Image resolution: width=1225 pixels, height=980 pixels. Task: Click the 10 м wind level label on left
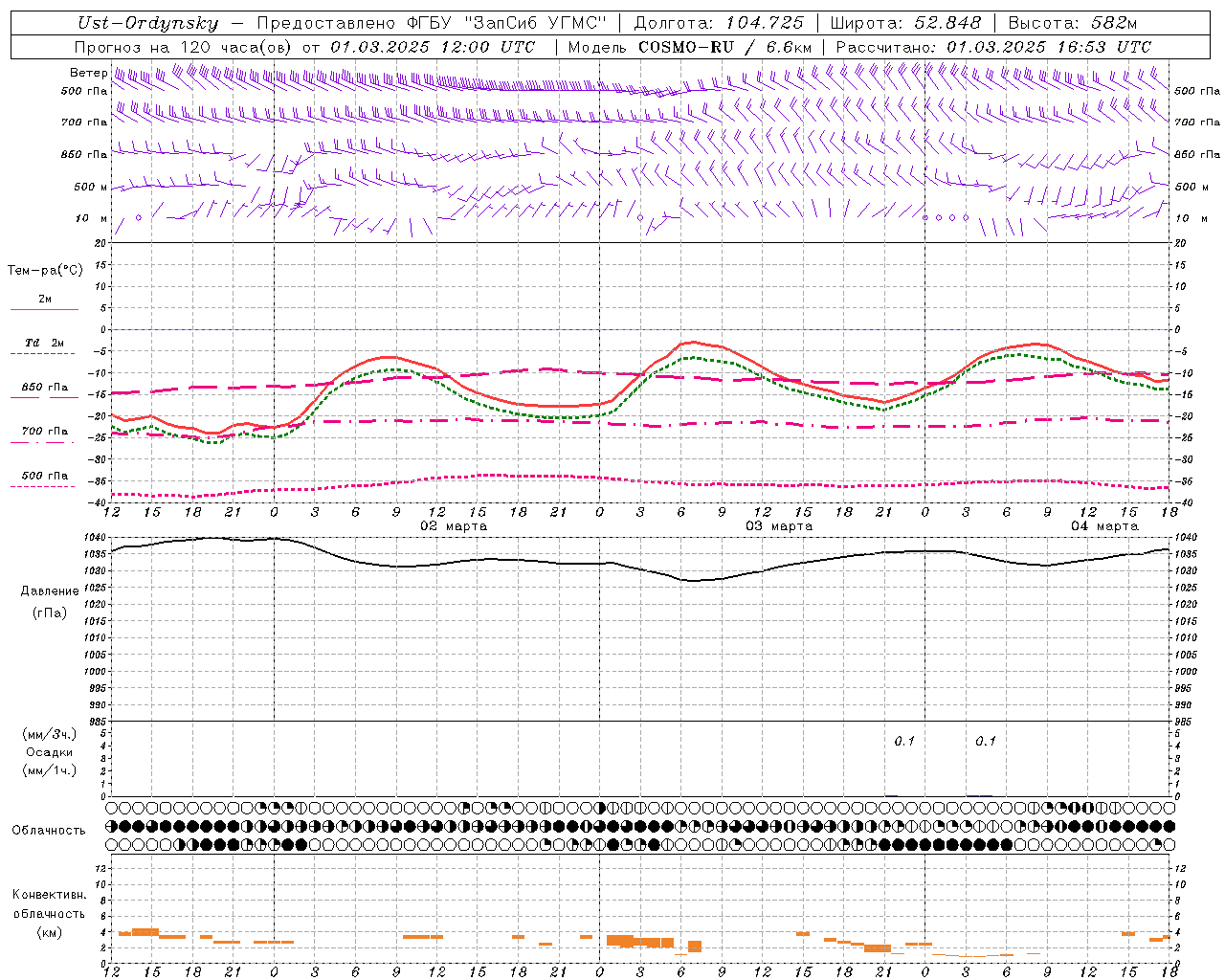click(92, 218)
